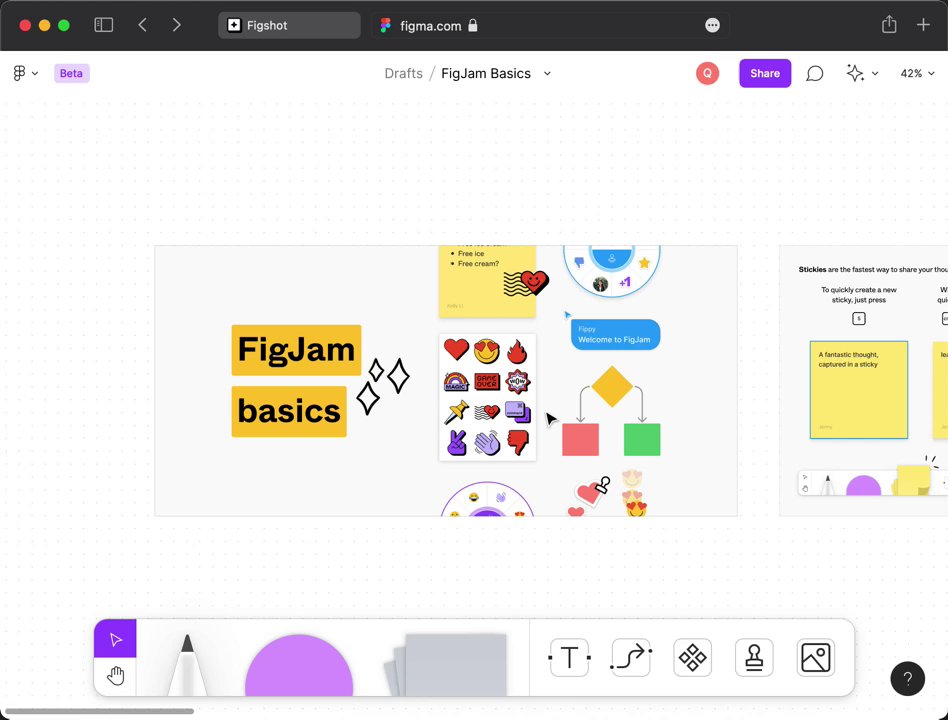Open the Help question mark button
The image size is (948, 720).
point(907,679)
